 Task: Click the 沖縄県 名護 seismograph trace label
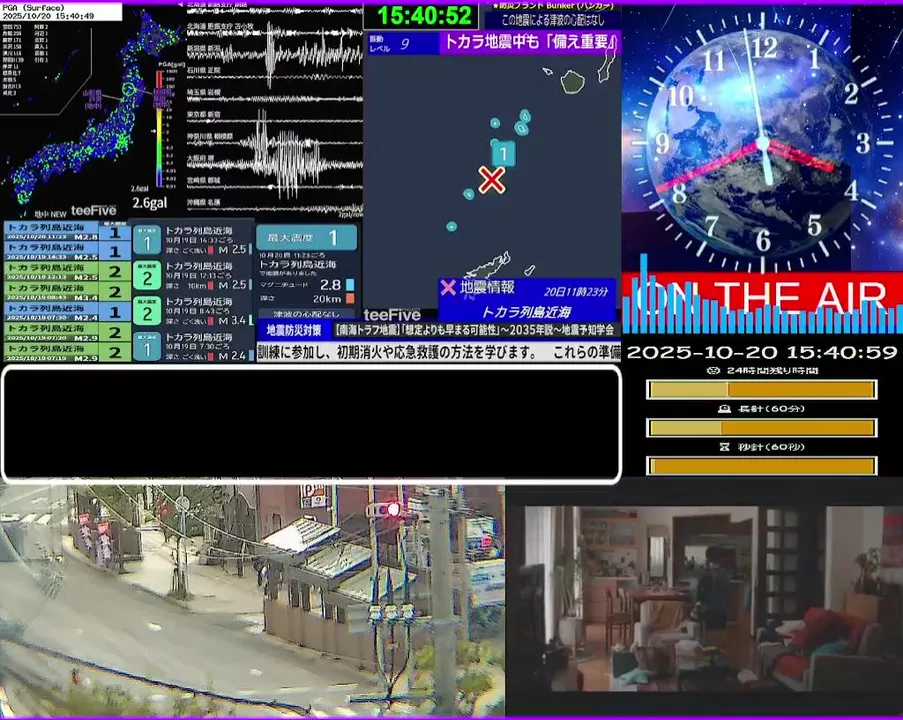coord(204,202)
